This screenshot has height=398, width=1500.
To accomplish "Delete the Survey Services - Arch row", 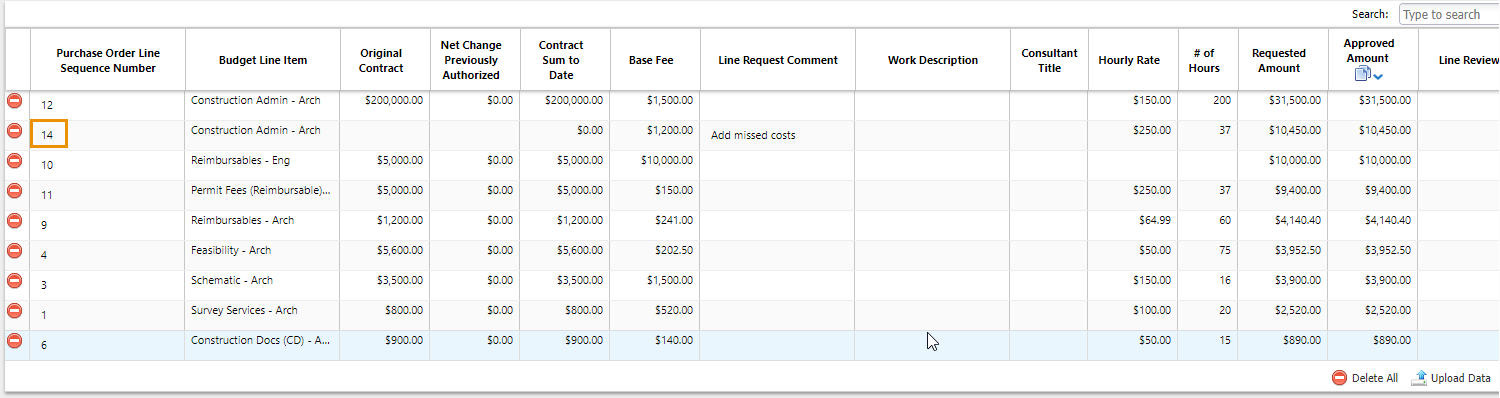I will [15, 310].
